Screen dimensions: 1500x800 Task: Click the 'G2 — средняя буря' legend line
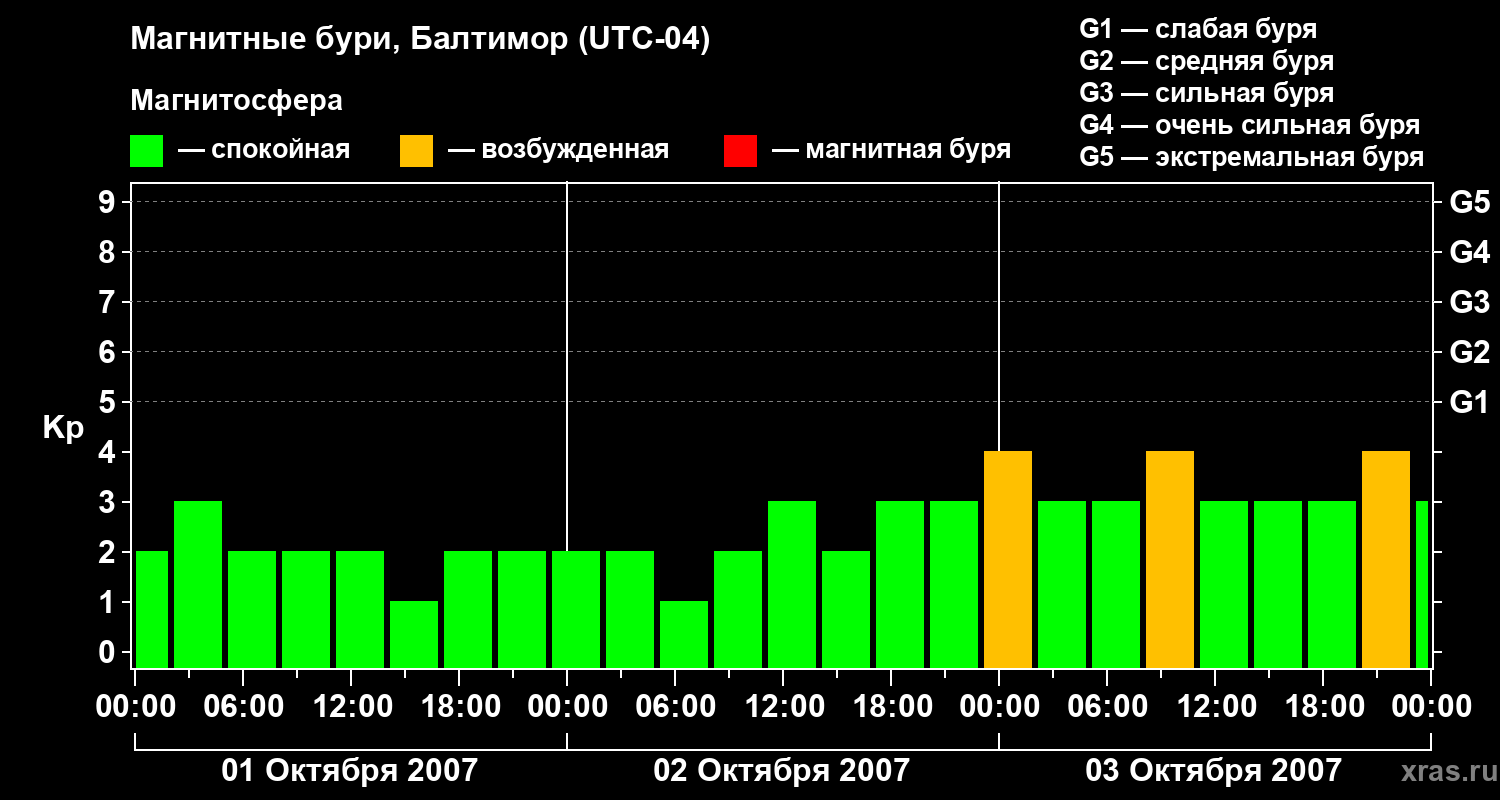tap(1206, 61)
